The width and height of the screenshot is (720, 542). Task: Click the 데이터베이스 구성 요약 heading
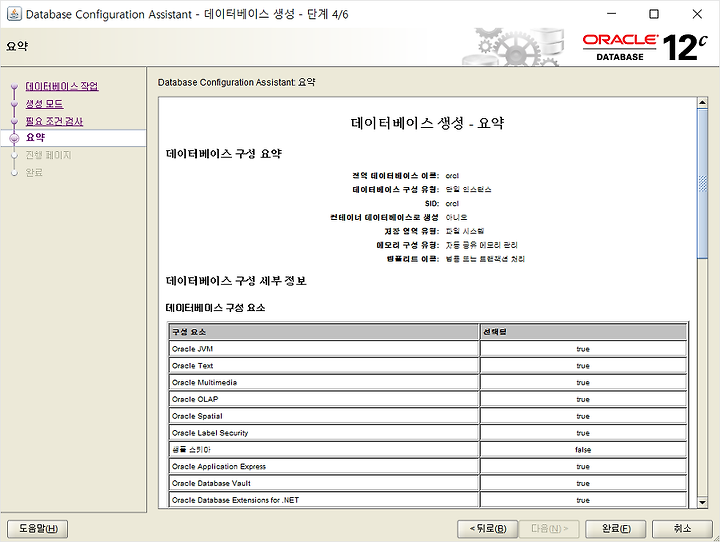[x=224, y=154]
